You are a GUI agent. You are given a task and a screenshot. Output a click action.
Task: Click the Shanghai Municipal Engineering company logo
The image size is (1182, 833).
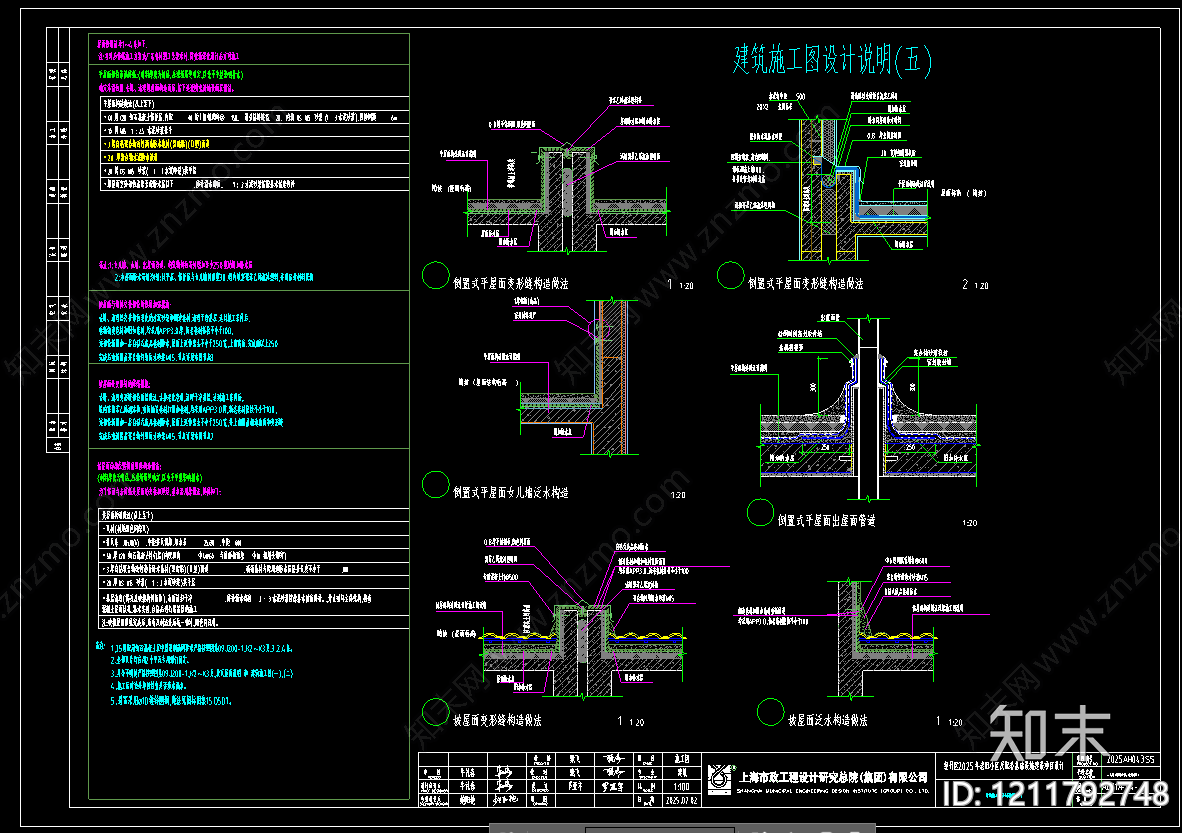pos(720,776)
